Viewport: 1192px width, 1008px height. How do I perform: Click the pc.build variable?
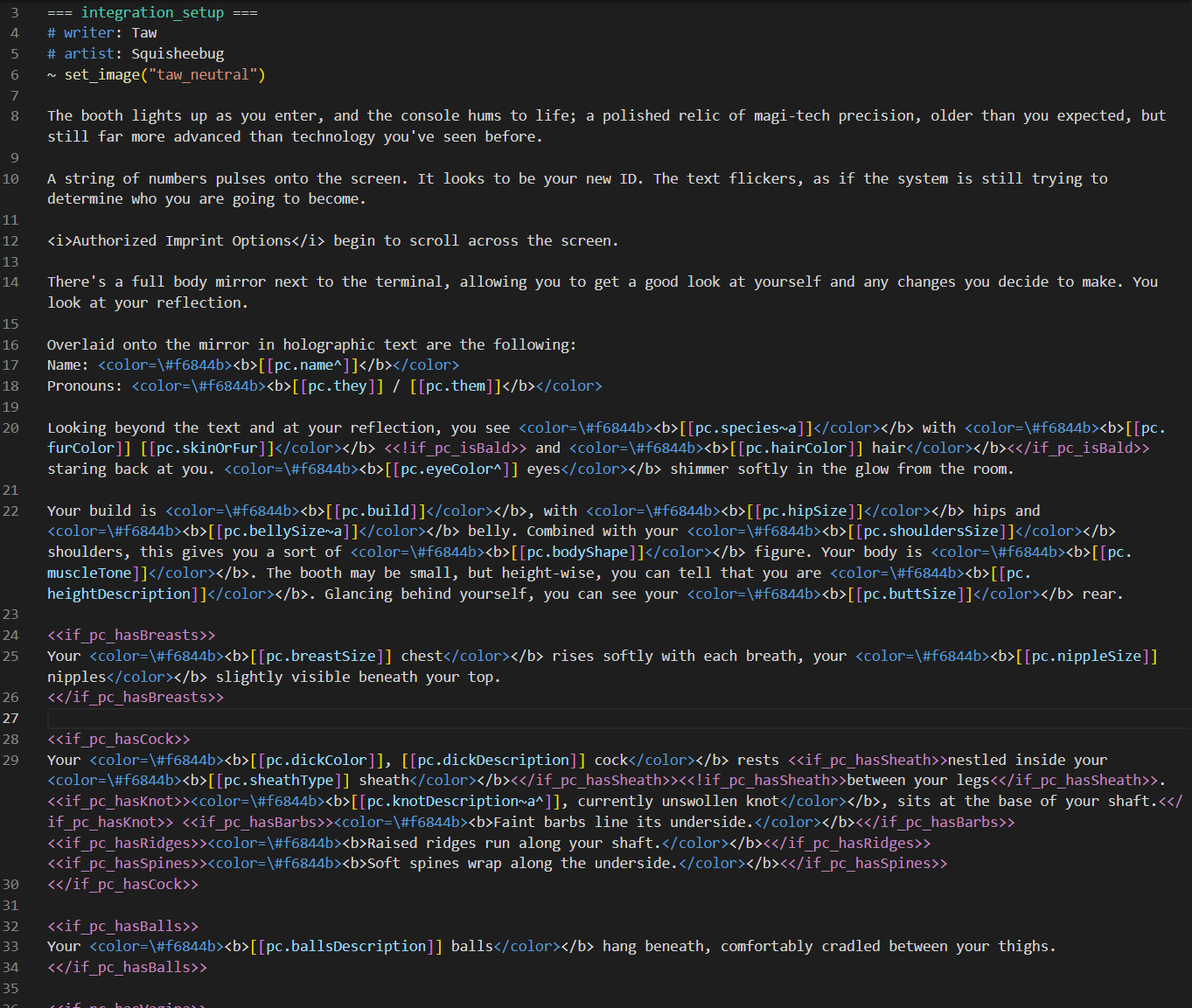[375, 511]
